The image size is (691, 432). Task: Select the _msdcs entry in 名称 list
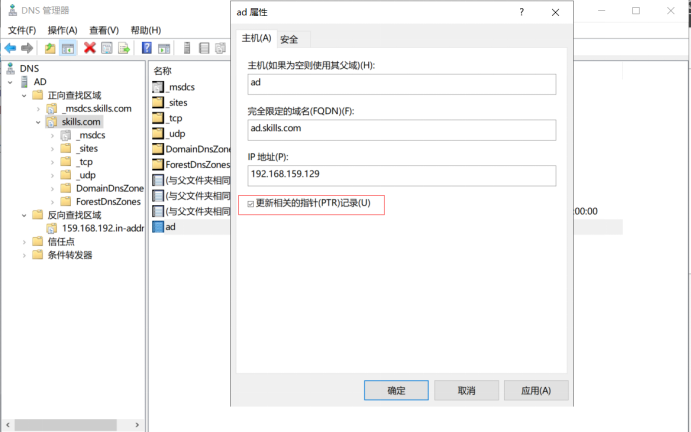pyautogui.click(x=180, y=87)
